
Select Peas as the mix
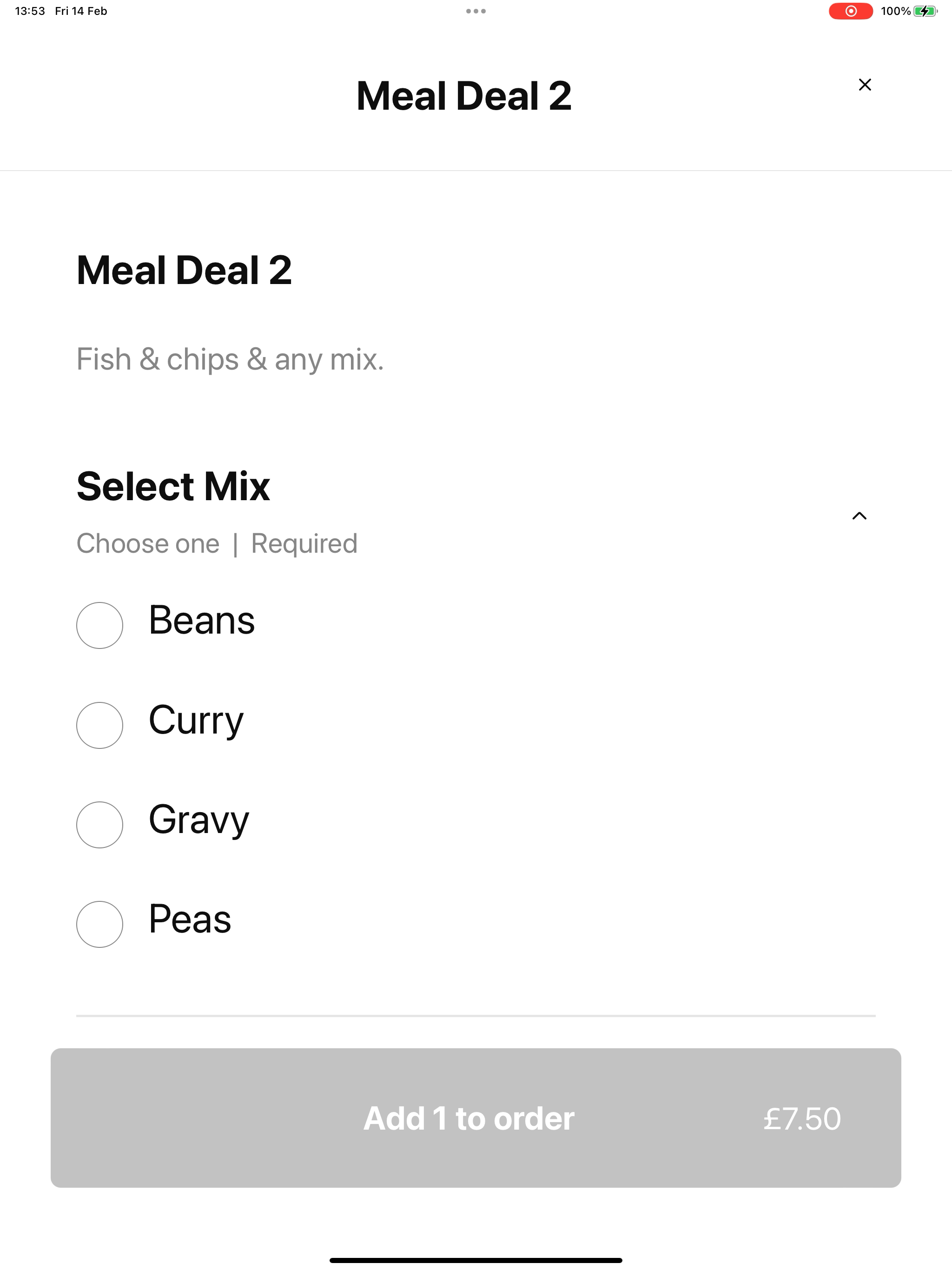pos(100,924)
